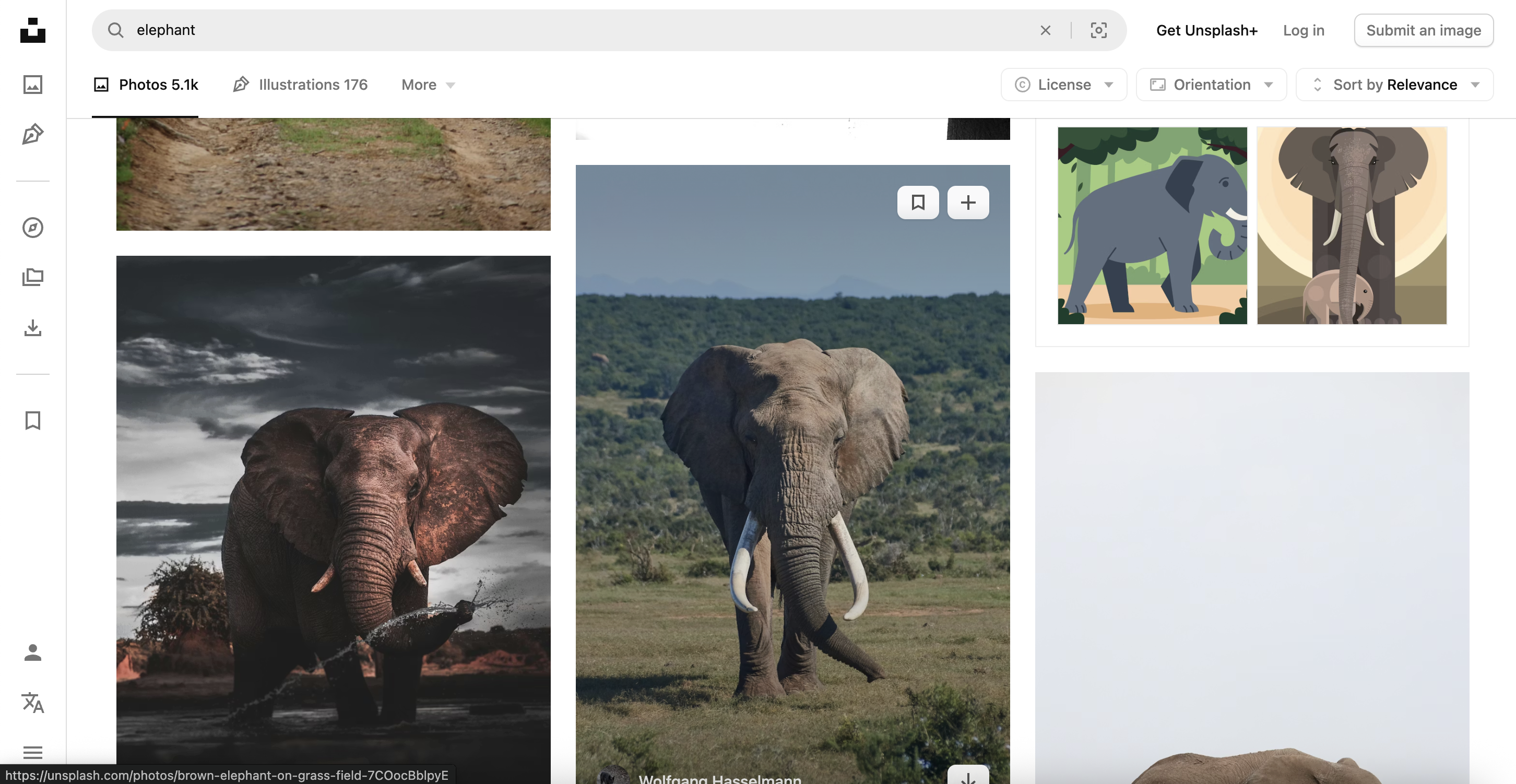
Task: Open the Orientation filter dropdown
Action: pyautogui.click(x=1211, y=85)
